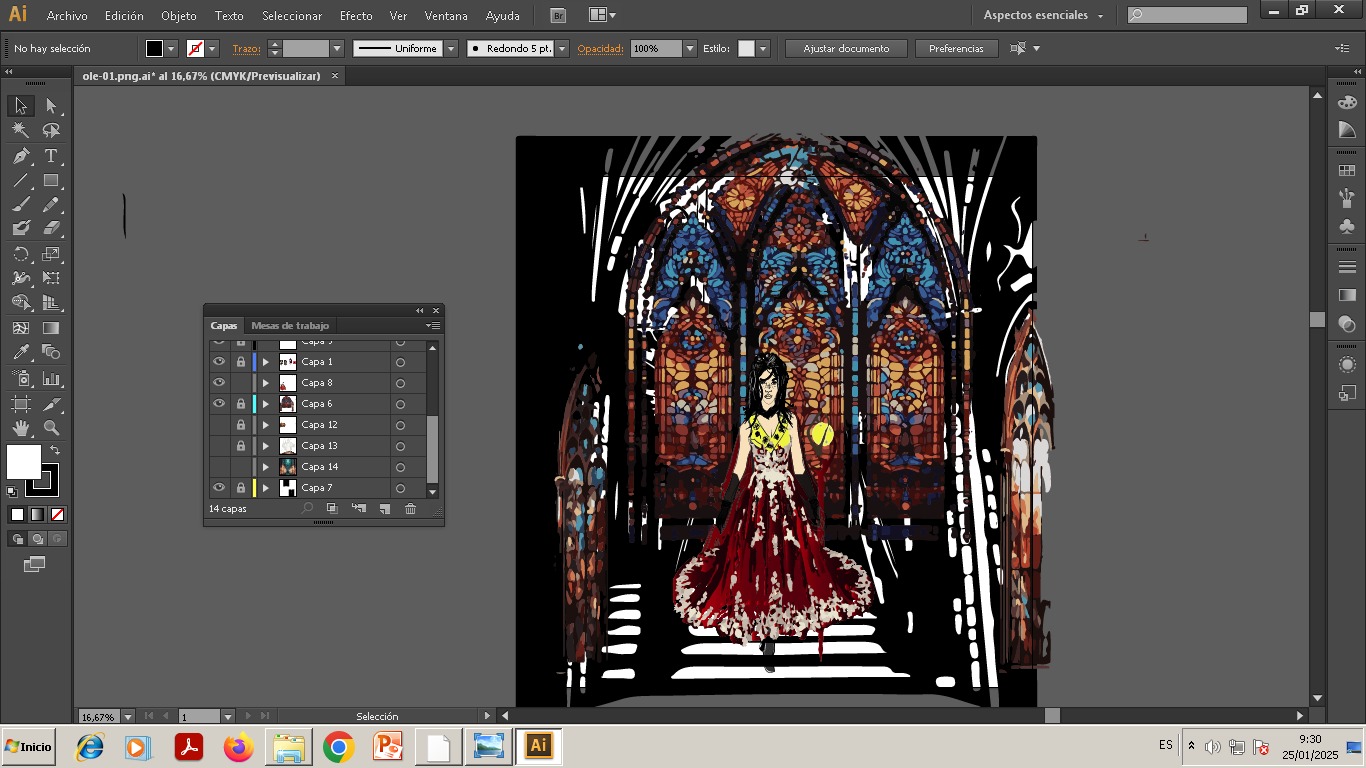The image size is (1366, 768).
Task: Expand Capa 1 layer contents
Action: 266,362
